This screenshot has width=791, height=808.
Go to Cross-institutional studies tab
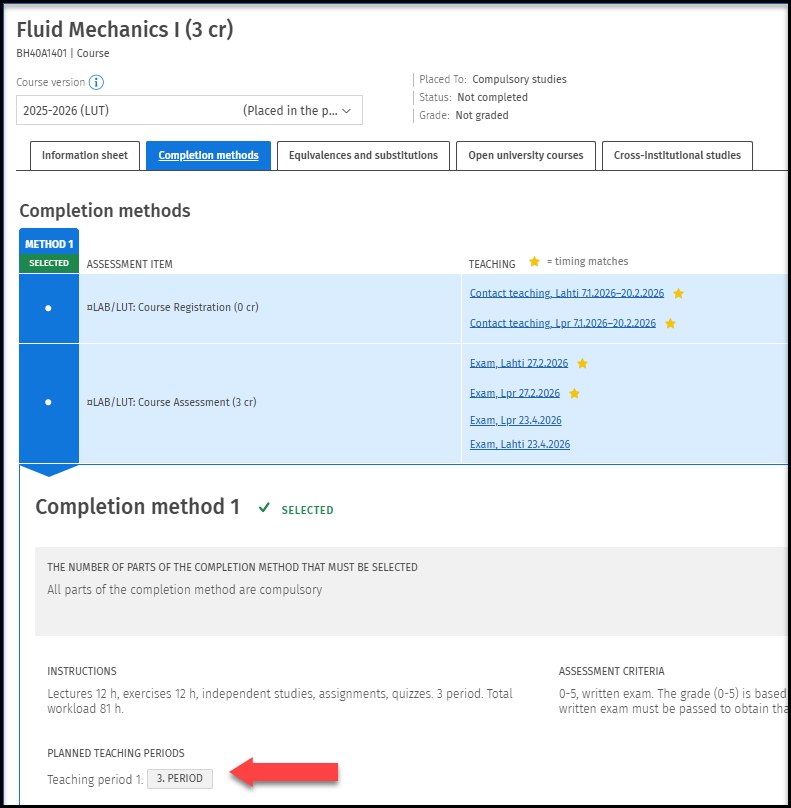677,156
